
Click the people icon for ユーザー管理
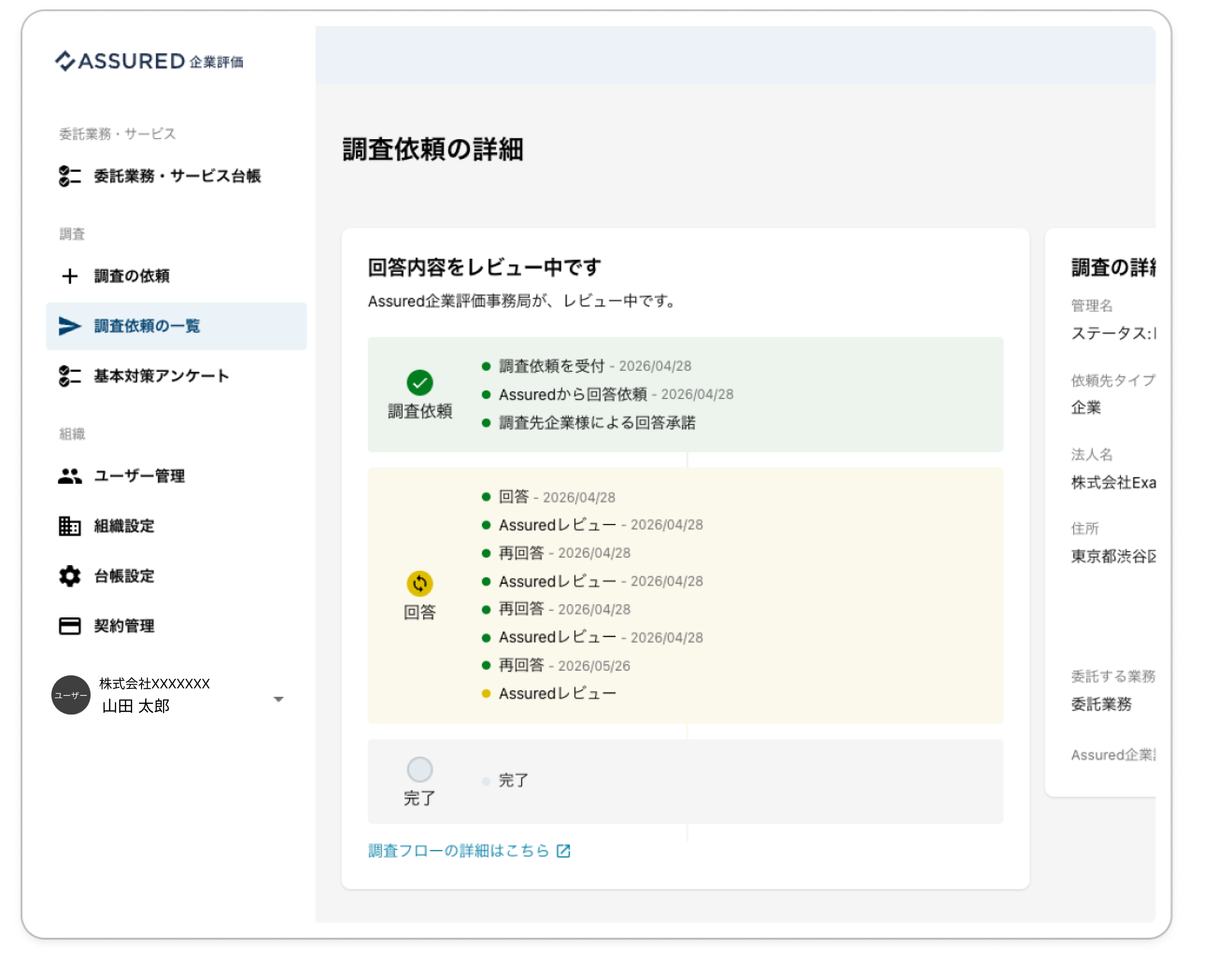click(70, 476)
